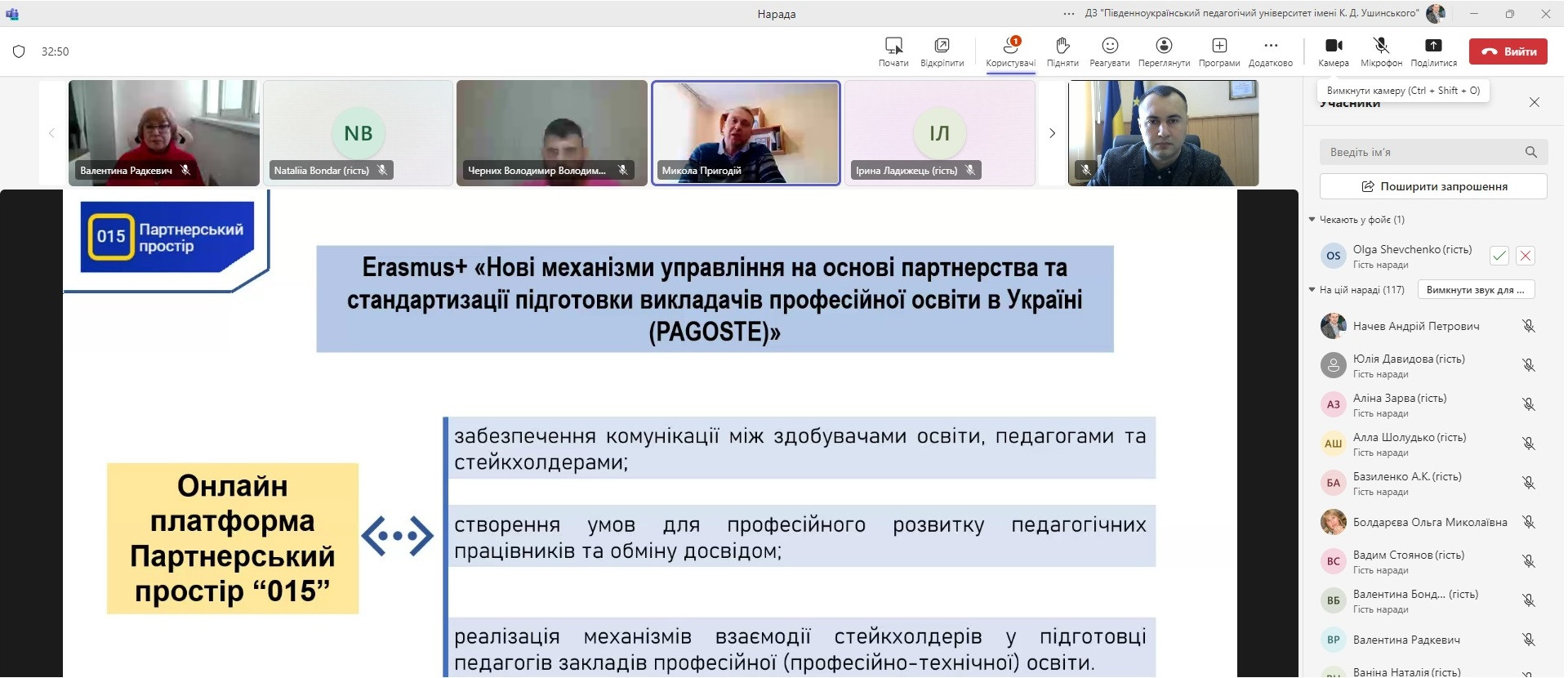This screenshot has height=678, width=1568.
Task: Click the shield meeting security icon
Action: [19, 51]
